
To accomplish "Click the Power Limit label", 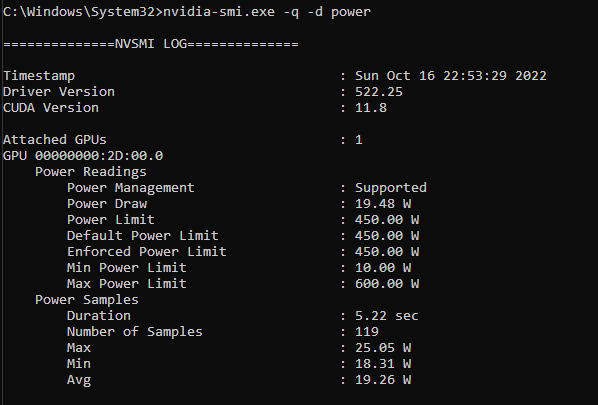I will click(111, 220).
